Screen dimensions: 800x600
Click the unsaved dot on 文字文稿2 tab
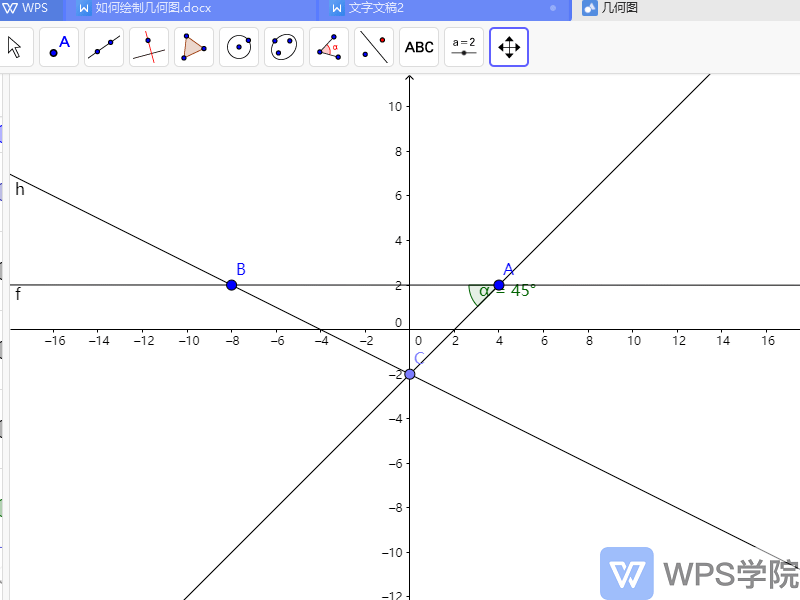(553, 8)
